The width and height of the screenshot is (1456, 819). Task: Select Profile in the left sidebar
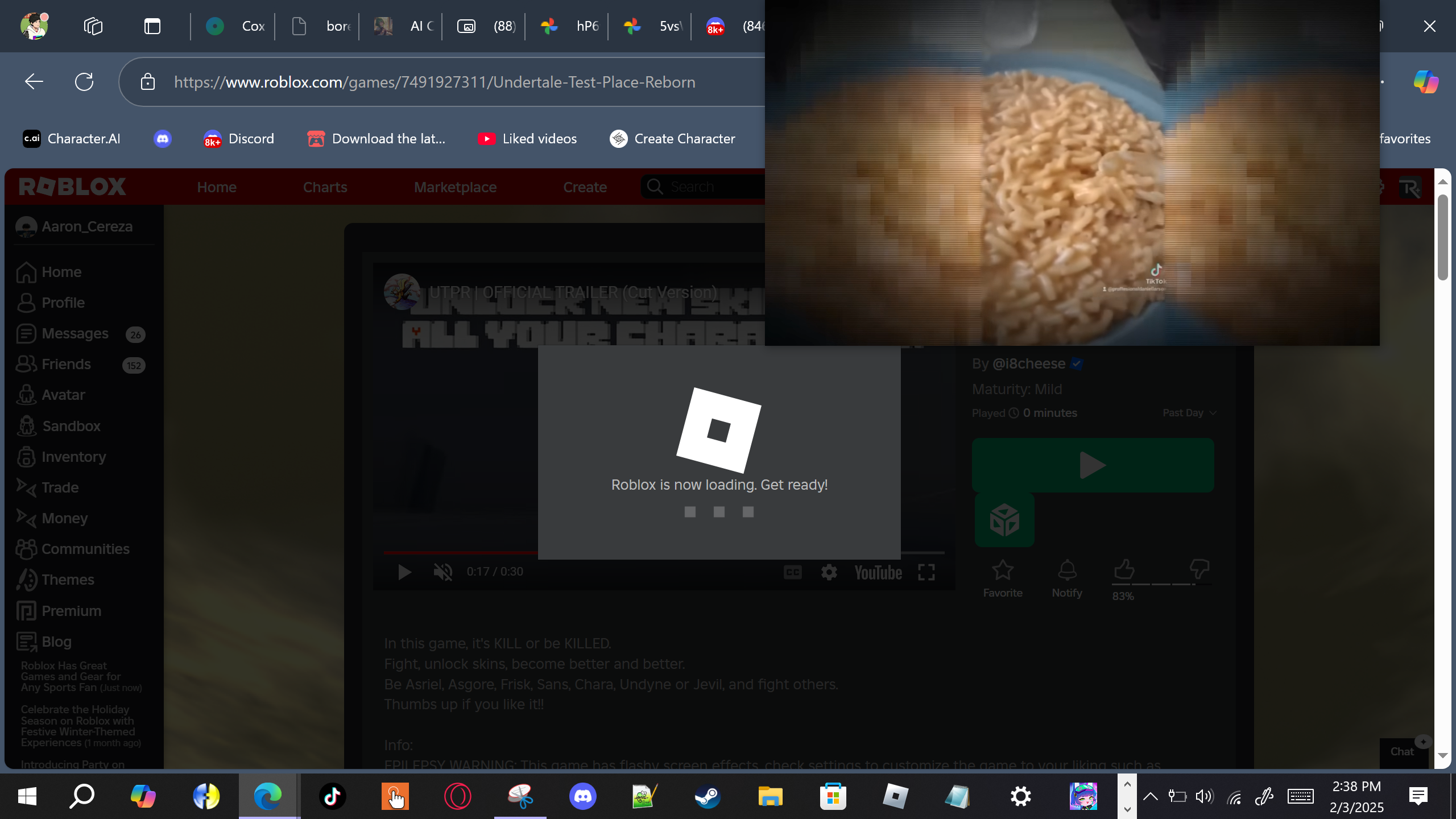pos(51,303)
